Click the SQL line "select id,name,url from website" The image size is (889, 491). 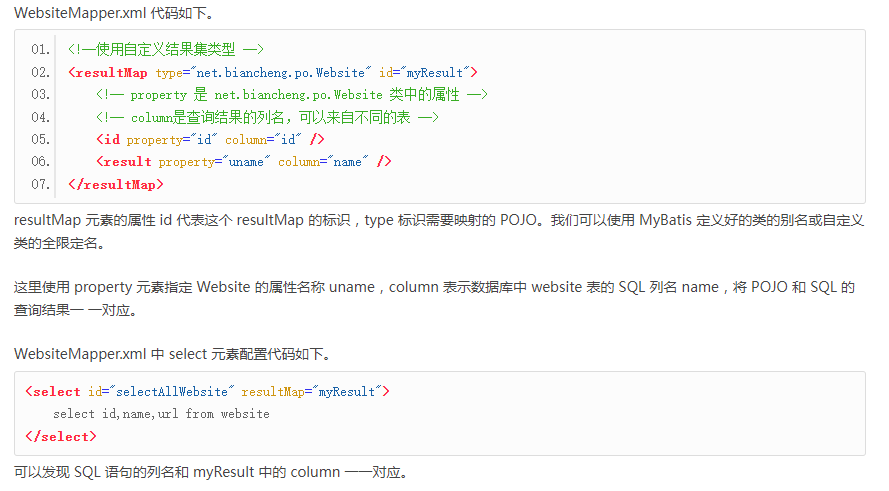point(161,413)
